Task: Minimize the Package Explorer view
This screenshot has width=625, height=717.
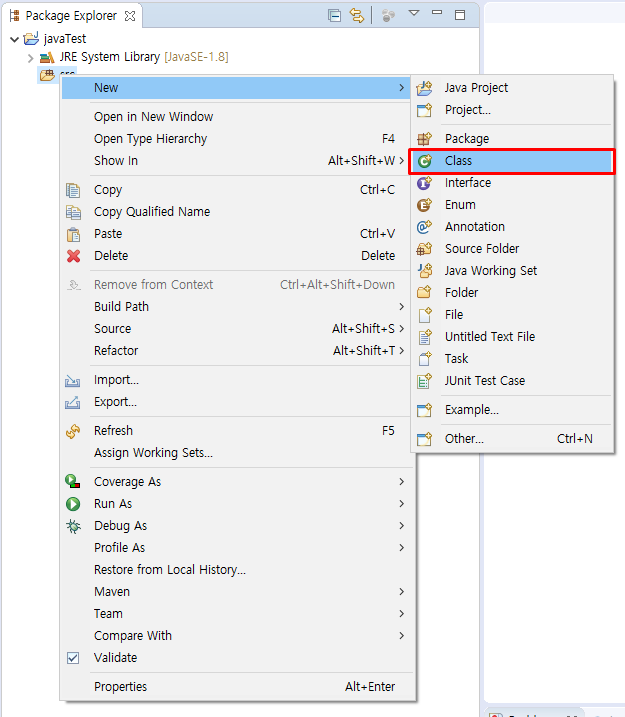Action: 437,13
